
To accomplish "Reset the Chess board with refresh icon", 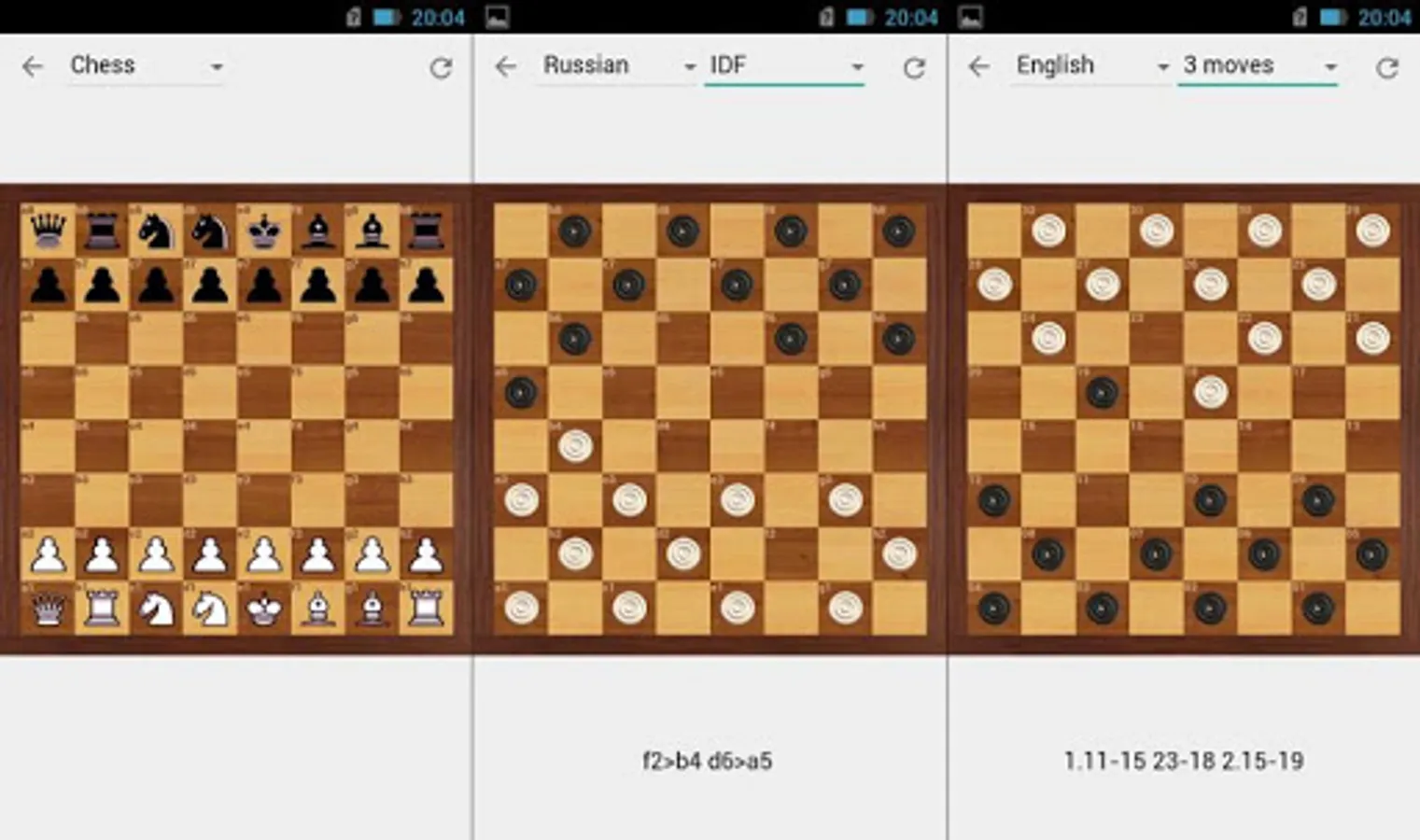I will (x=441, y=67).
